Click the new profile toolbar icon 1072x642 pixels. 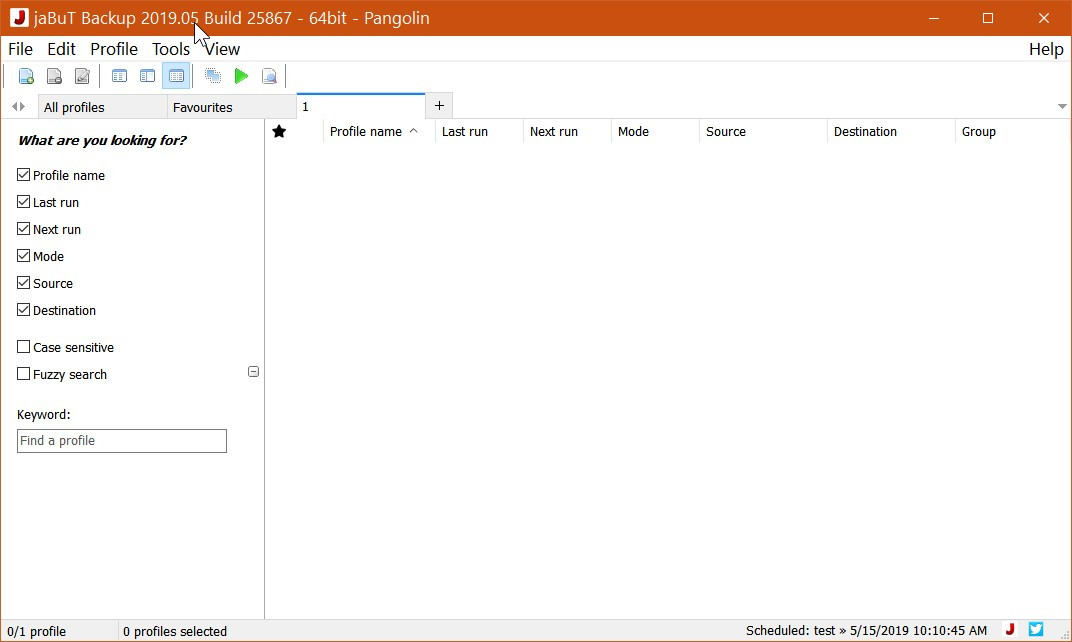[26, 76]
